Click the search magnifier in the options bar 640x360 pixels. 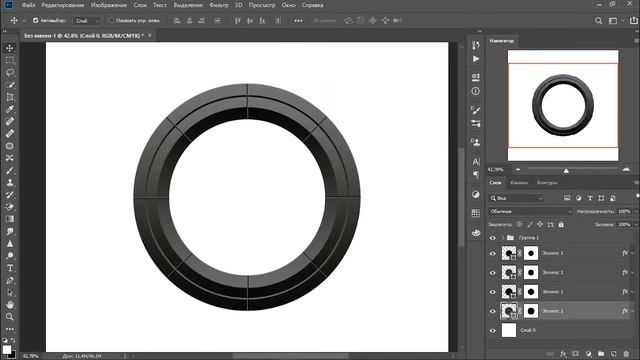click(x=598, y=20)
